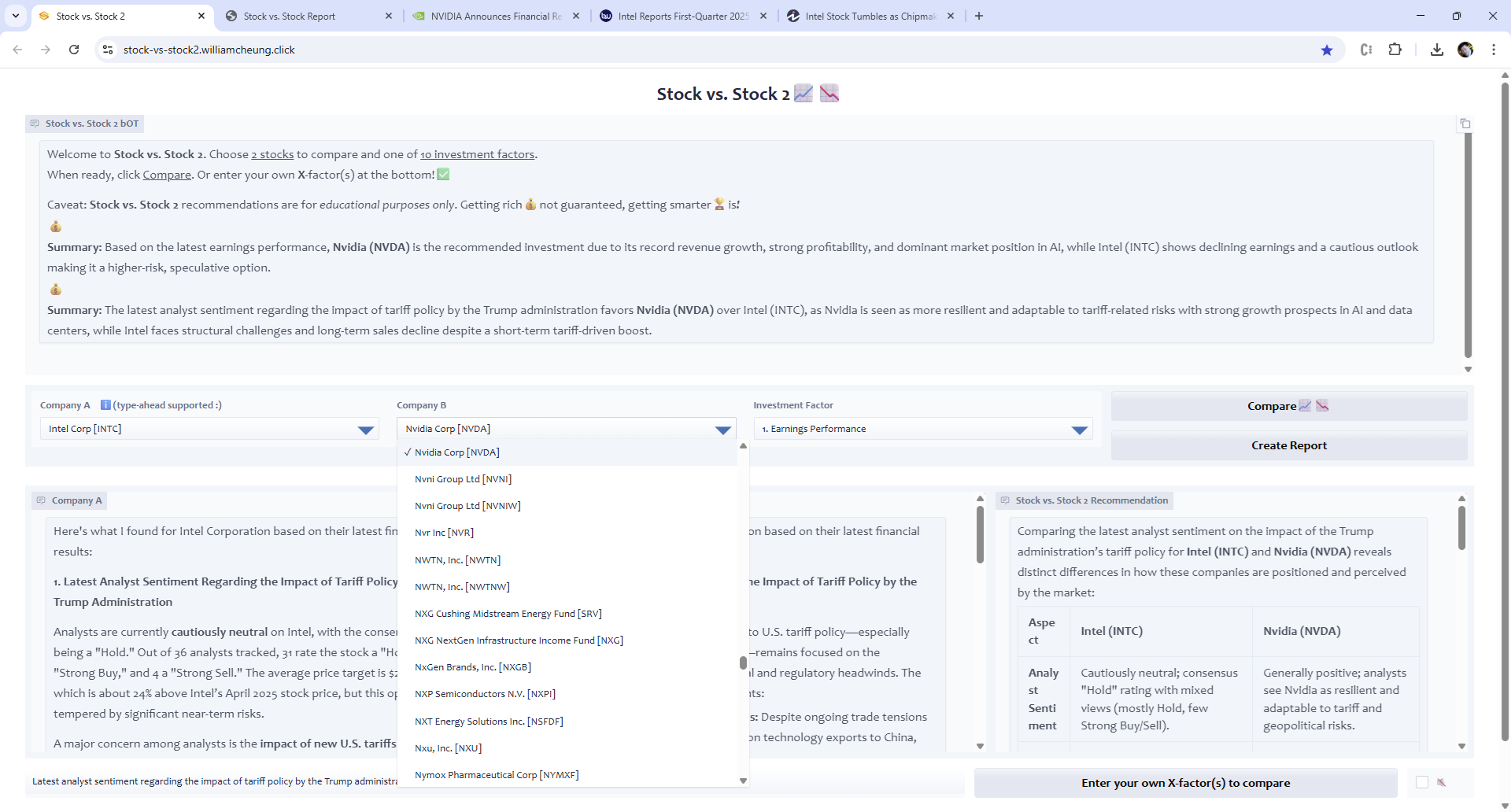Open the Company A Intel Corp combo box
1511x812 pixels.
(209, 429)
